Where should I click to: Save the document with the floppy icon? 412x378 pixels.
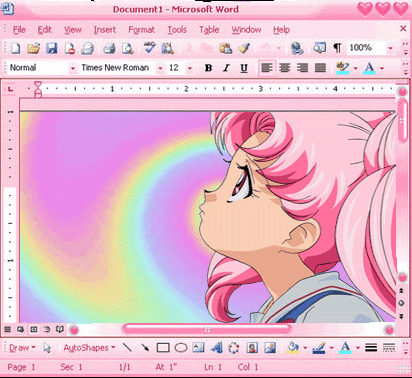[x=52, y=49]
